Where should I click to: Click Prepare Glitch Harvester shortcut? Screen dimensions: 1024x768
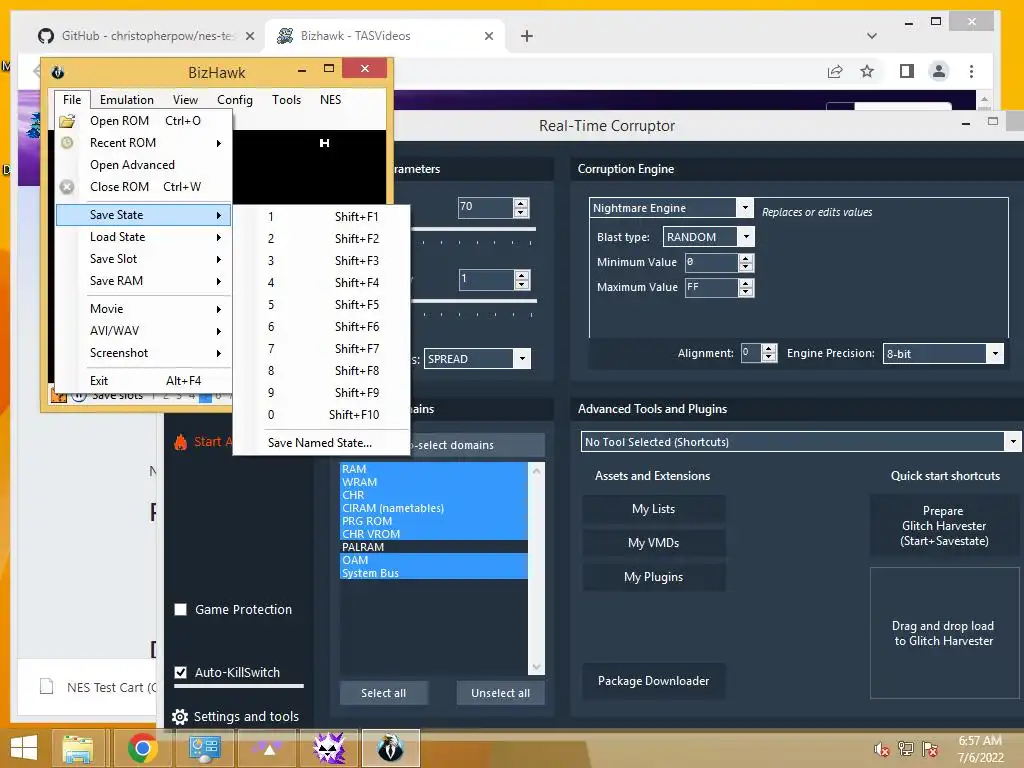[x=944, y=526]
